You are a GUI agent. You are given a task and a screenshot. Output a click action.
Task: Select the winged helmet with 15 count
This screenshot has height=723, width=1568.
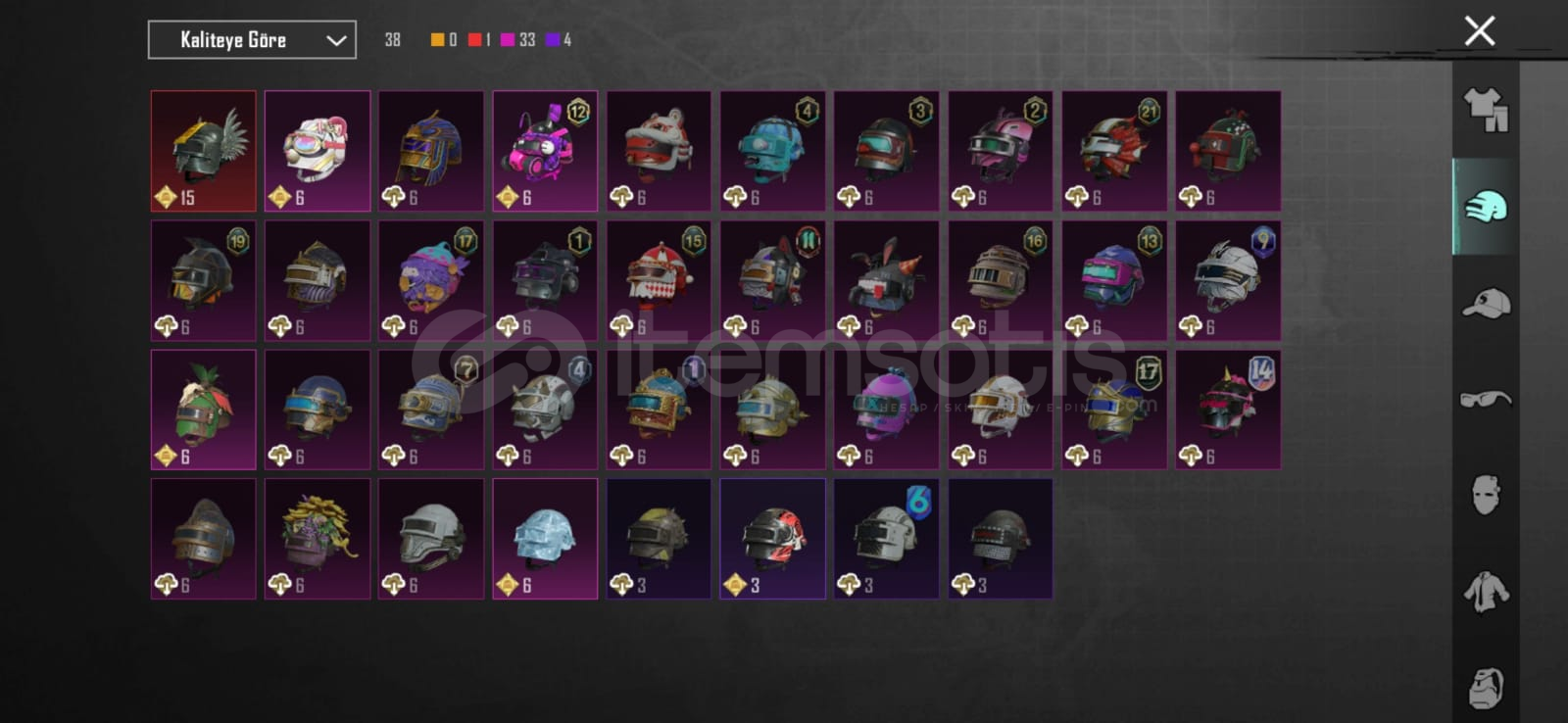pyautogui.click(x=204, y=151)
